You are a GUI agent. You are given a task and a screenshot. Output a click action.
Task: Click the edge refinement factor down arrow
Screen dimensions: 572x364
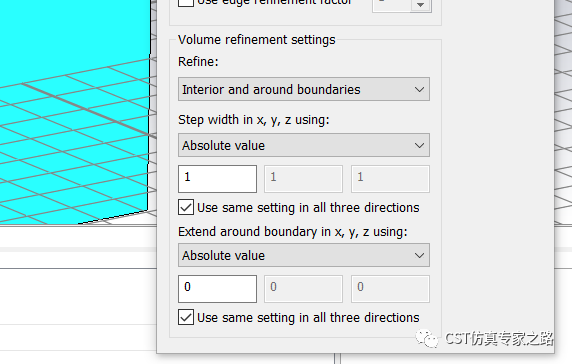(x=421, y=5)
